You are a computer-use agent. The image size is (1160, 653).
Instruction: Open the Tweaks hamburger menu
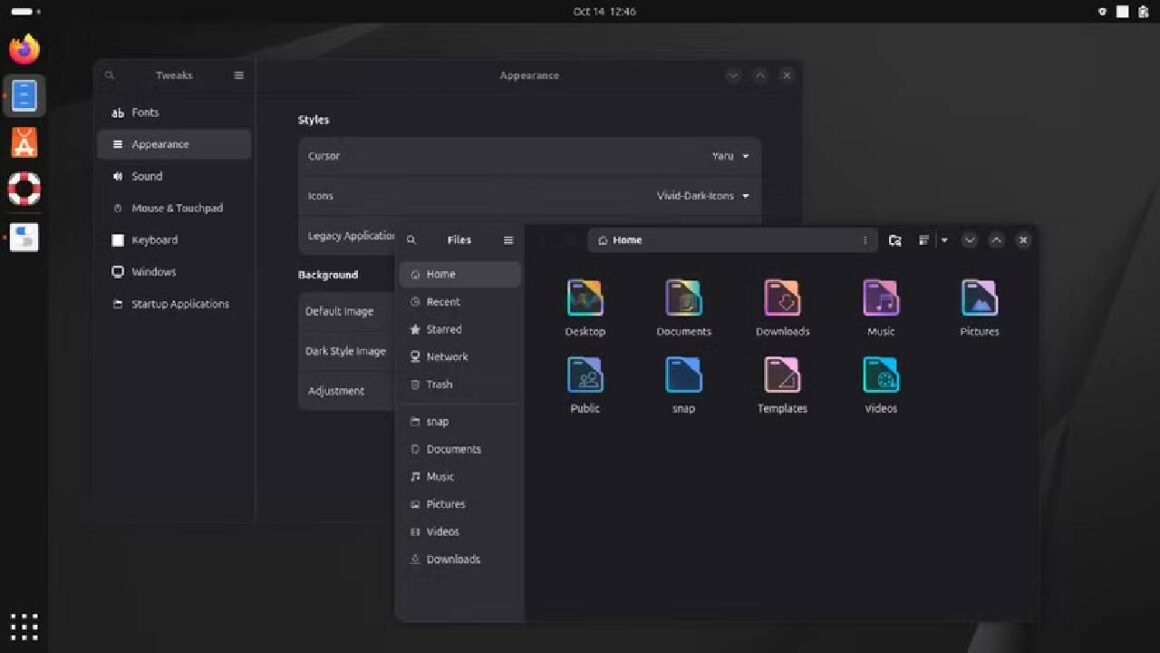(239, 75)
